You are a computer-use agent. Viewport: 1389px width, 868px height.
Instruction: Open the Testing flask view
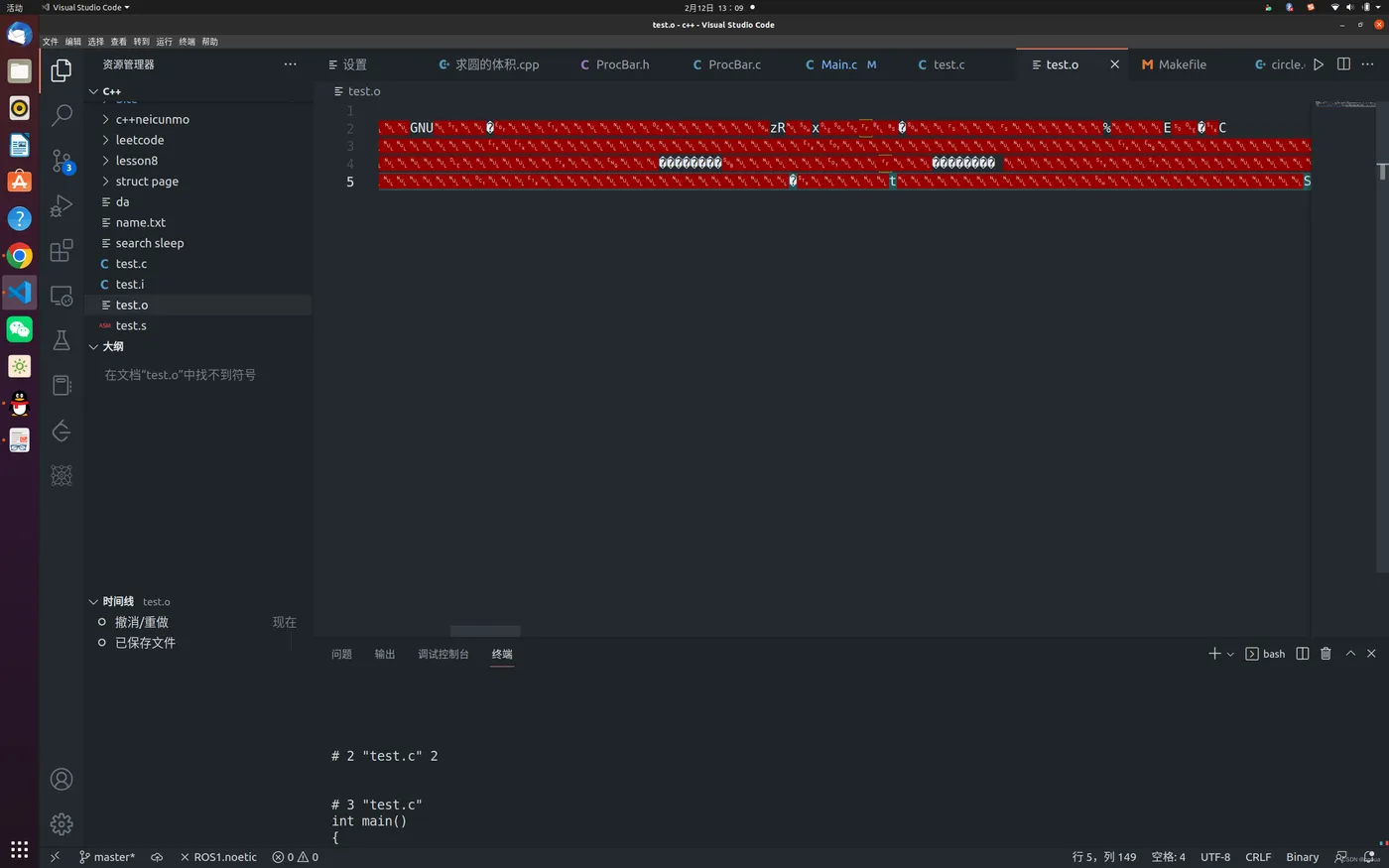pos(62,340)
